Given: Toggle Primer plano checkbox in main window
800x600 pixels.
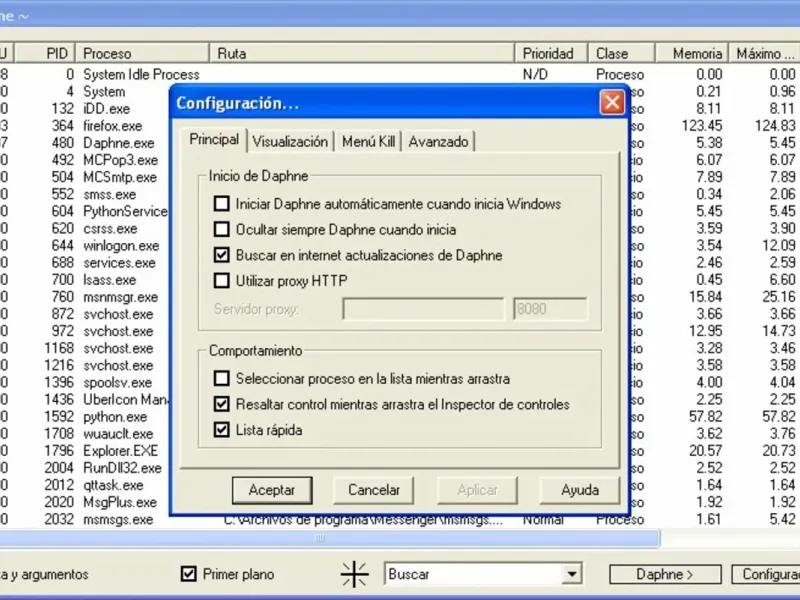Looking at the screenshot, I should click(x=188, y=574).
